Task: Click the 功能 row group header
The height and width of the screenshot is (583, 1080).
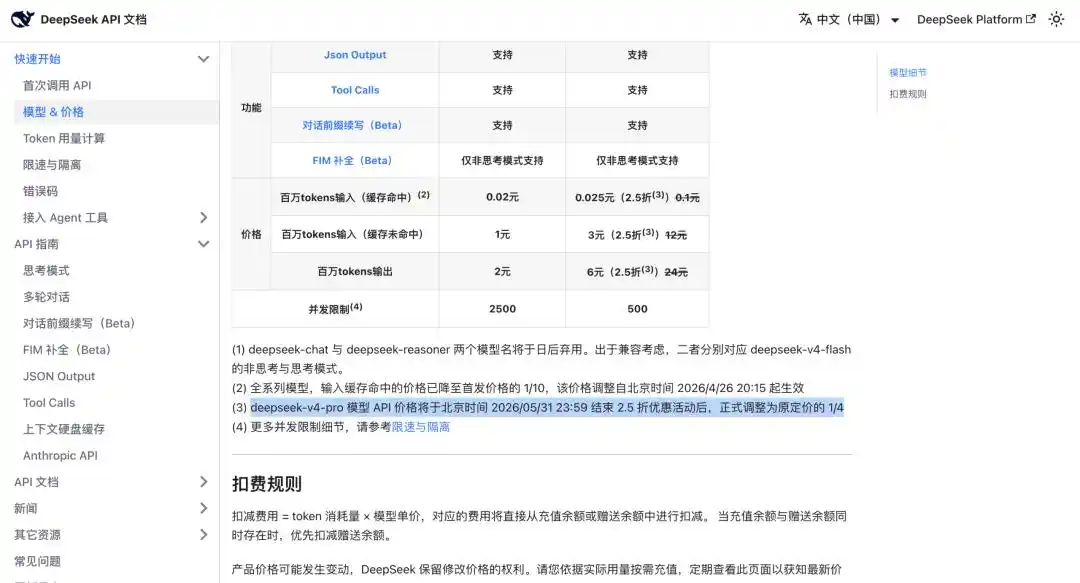Action: point(251,108)
